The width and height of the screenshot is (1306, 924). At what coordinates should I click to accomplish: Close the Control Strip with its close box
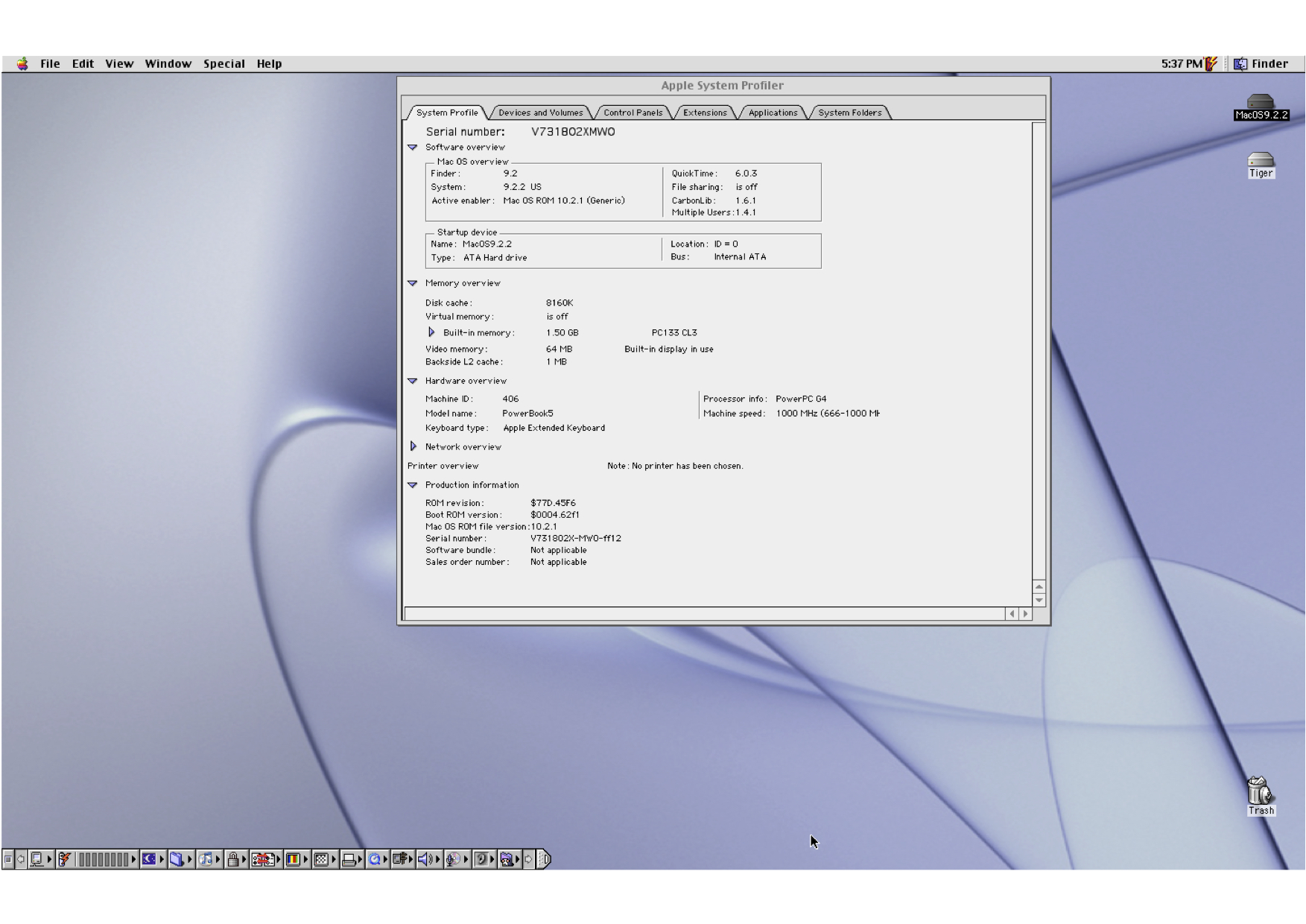(x=7, y=859)
